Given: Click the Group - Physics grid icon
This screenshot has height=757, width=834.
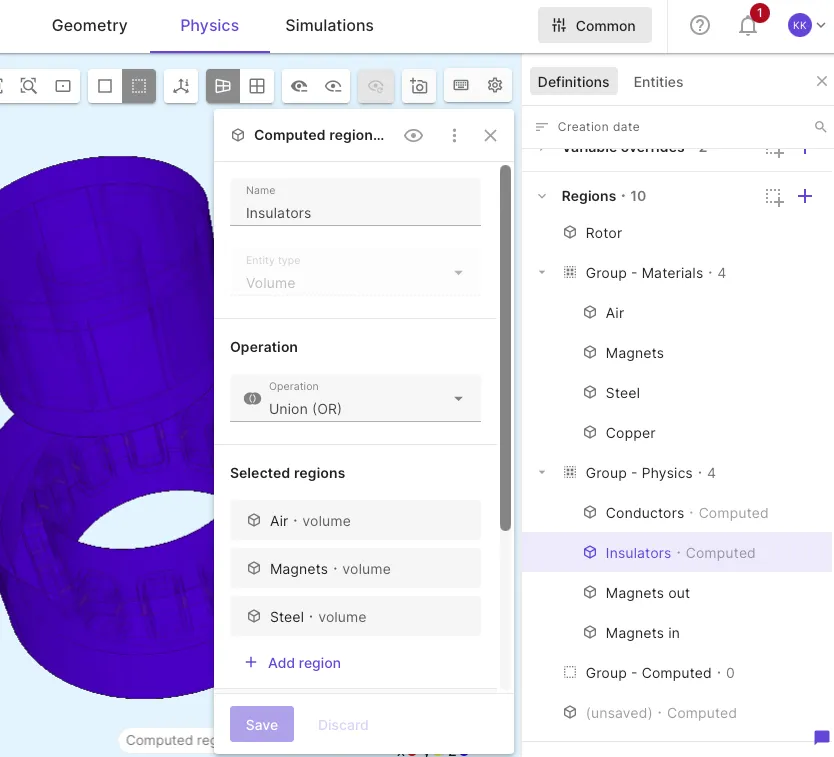Looking at the screenshot, I should click(x=570, y=472).
